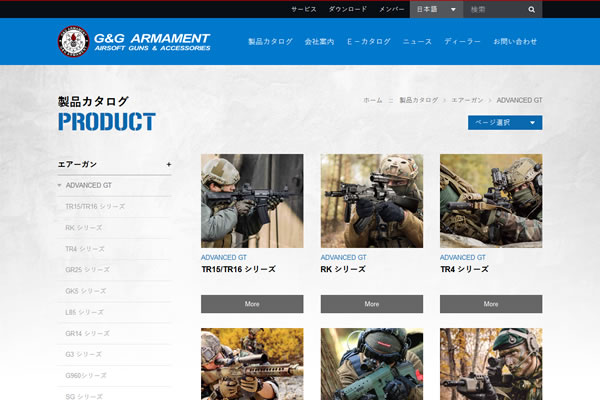Open the 会社案内 navigation menu
This screenshot has width=600, height=400.
[x=319, y=41]
